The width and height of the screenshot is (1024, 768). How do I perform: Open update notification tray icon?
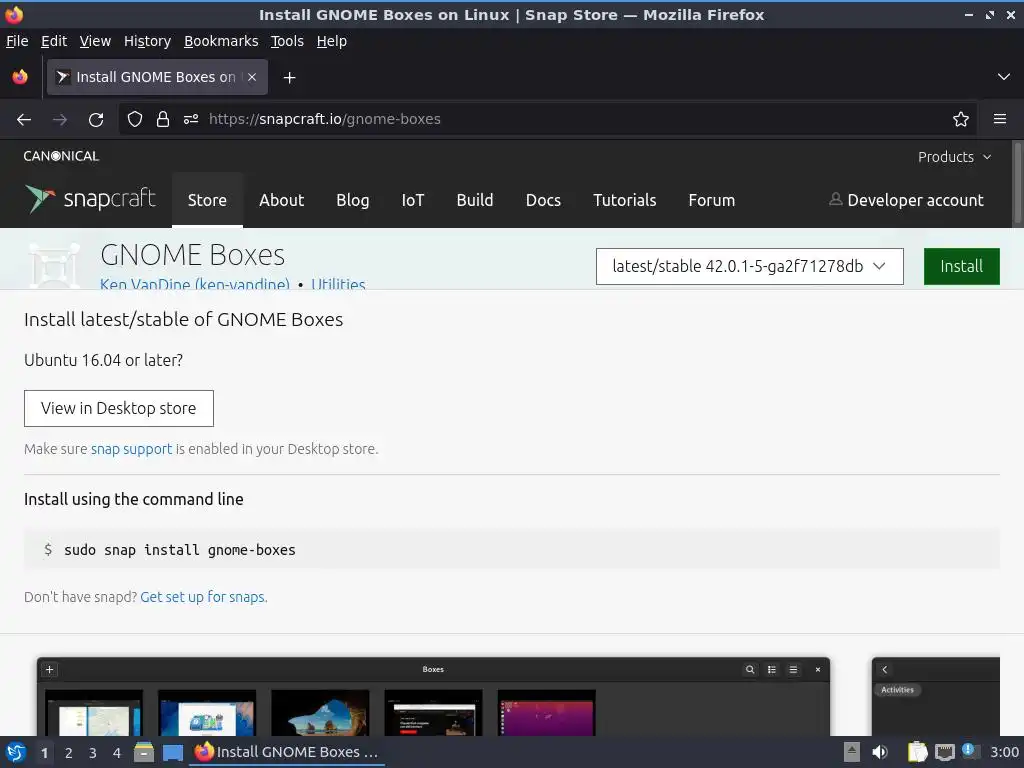coord(970,751)
